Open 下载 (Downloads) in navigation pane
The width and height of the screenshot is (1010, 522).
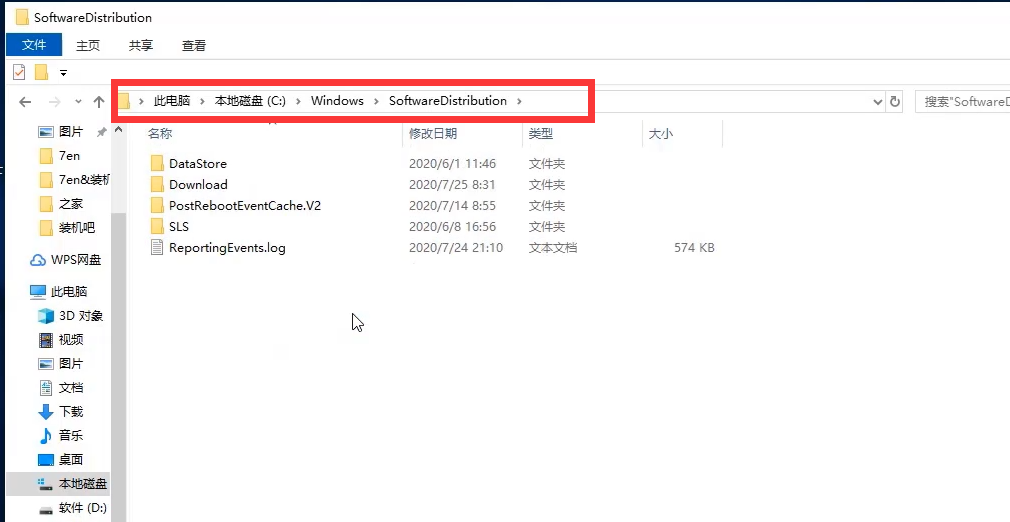(x=70, y=412)
